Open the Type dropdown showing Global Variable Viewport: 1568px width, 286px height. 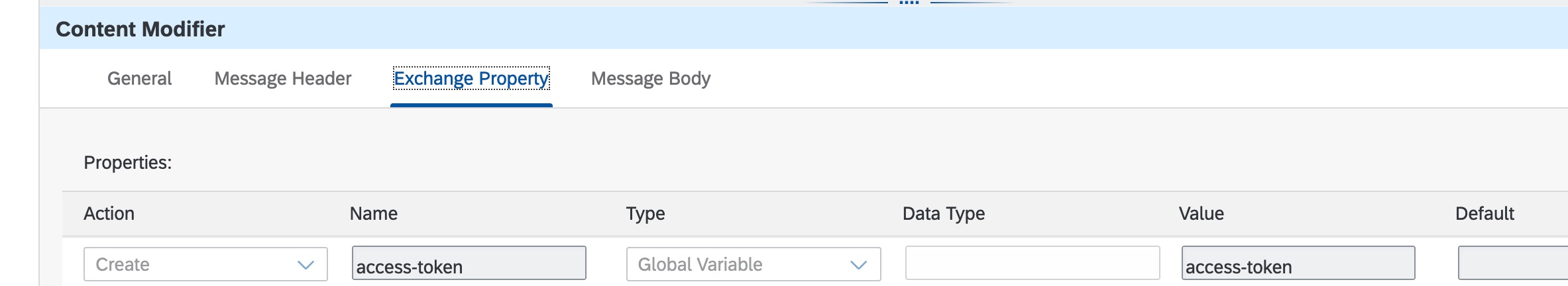point(739,264)
